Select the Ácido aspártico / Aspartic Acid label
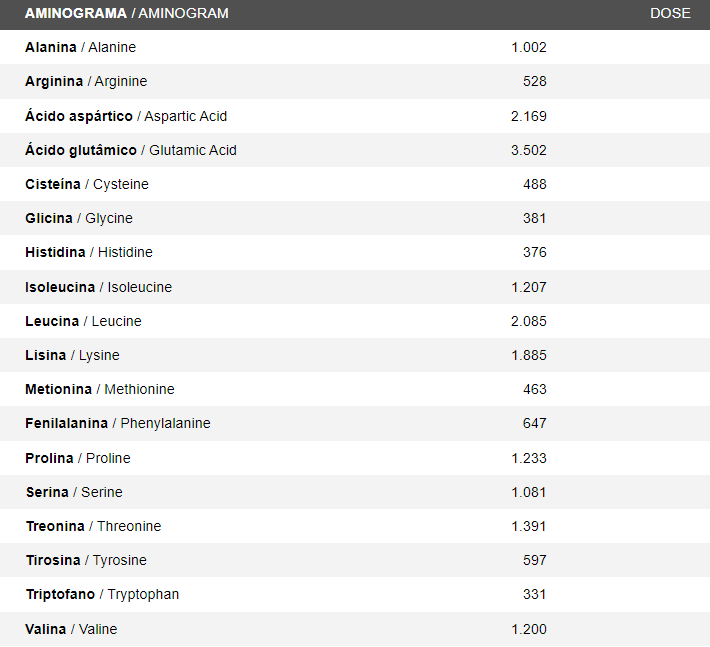The height and width of the screenshot is (647, 710). pyautogui.click(x=126, y=116)
